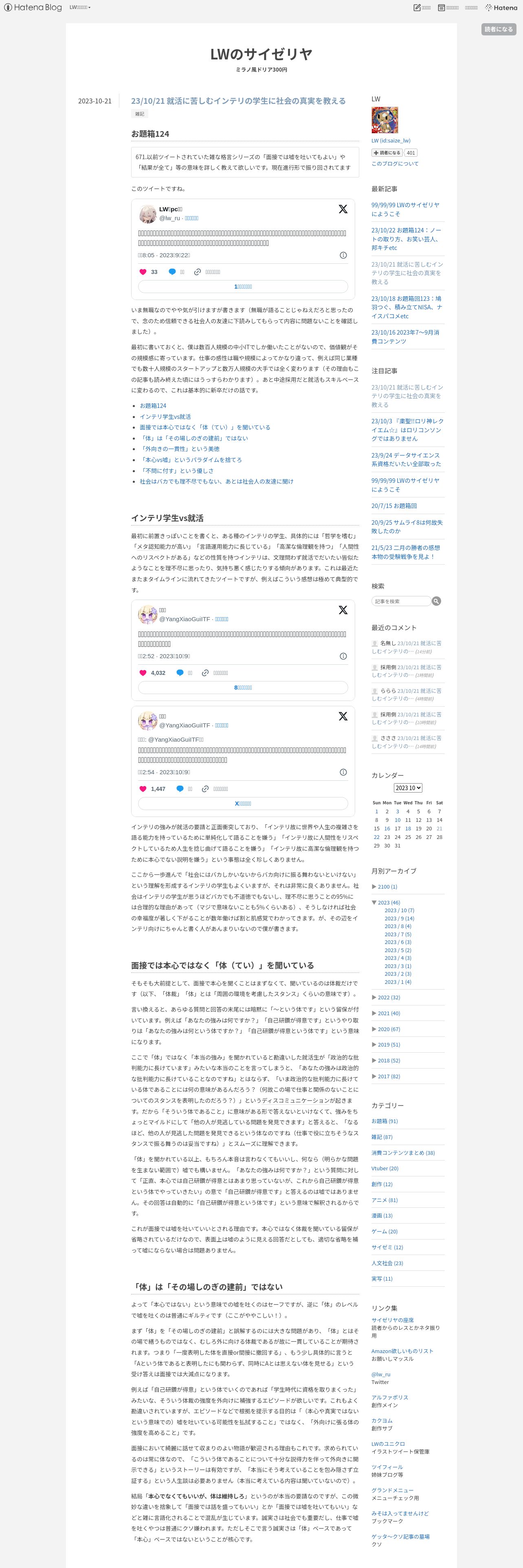Open the Vtuber (20) category
The width and height of the screenshot is (523, 1568).
[x=385, y=1169]
